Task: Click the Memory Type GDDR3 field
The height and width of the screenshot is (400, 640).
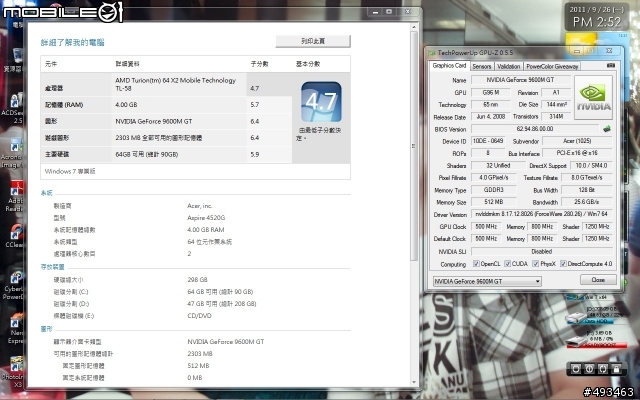Action: (x=494, y=190)
